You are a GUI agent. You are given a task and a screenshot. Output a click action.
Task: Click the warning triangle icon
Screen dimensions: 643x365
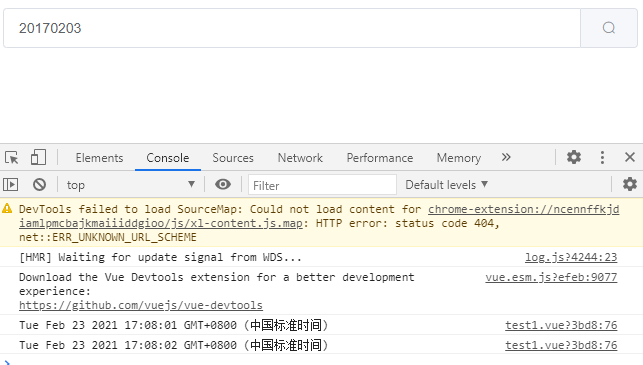click(7, 208)
